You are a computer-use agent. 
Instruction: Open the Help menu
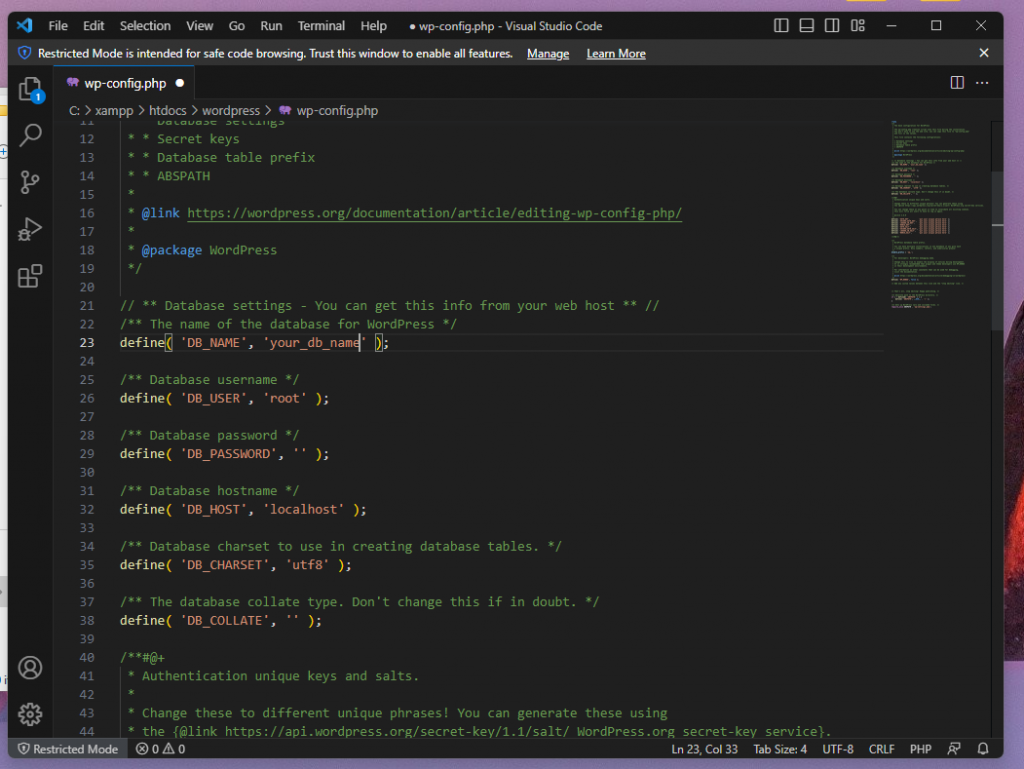pyautogui.click(x=373, y=25)
